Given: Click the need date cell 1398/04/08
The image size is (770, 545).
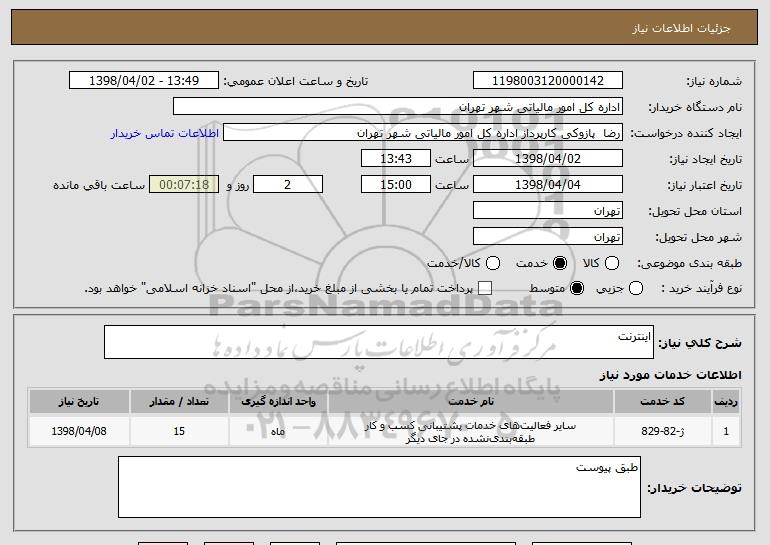Looking at the screenshot, I should pyautogui.click(x=79, y=432).
